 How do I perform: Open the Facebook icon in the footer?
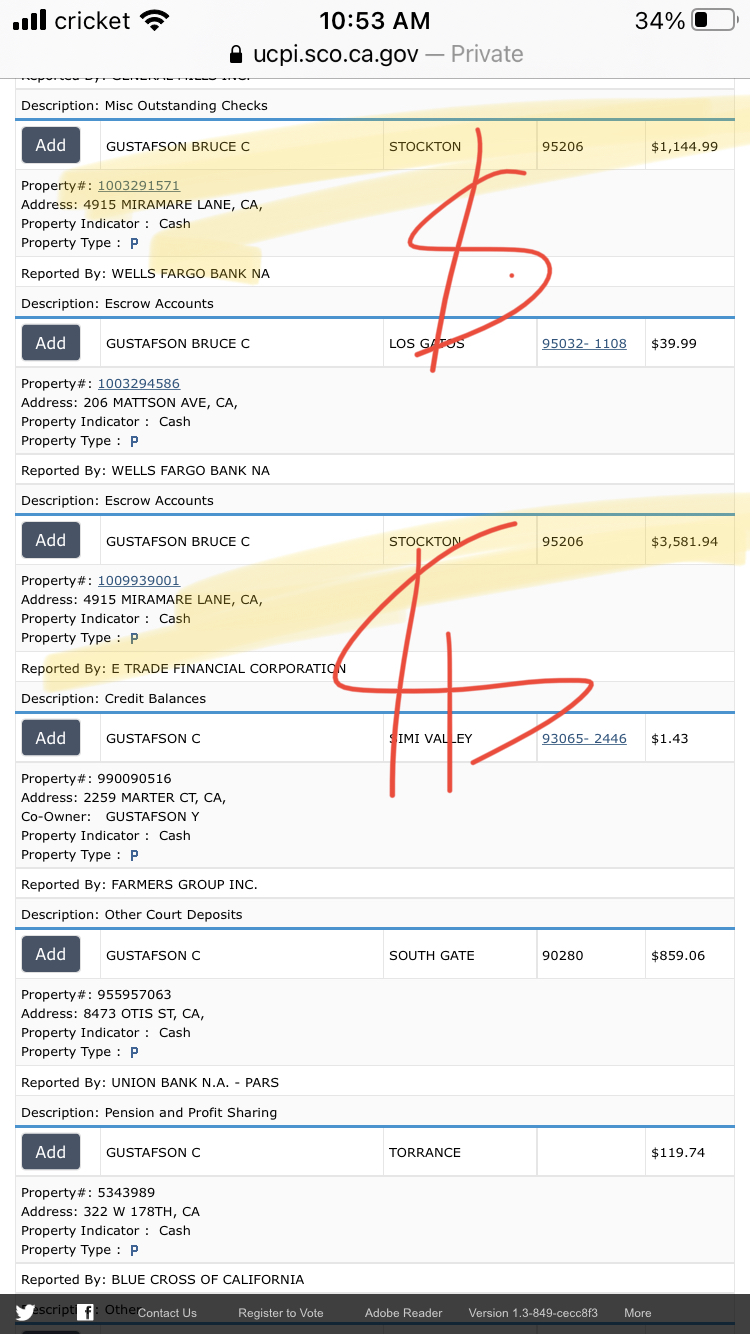[86, 1312]
